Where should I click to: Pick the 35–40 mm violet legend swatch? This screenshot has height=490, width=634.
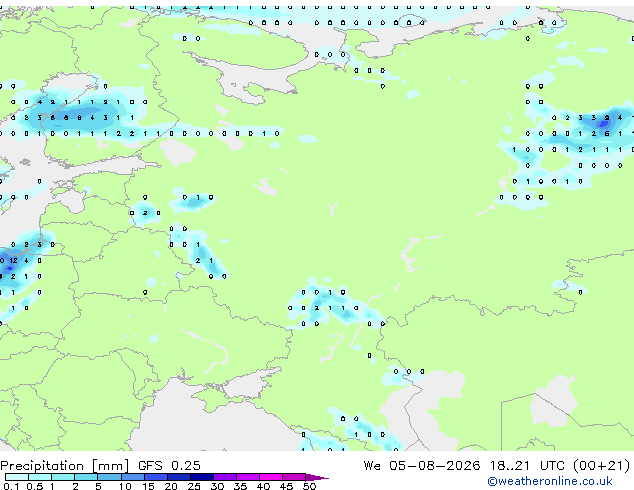pyautogui.click(x=247, y=477)
